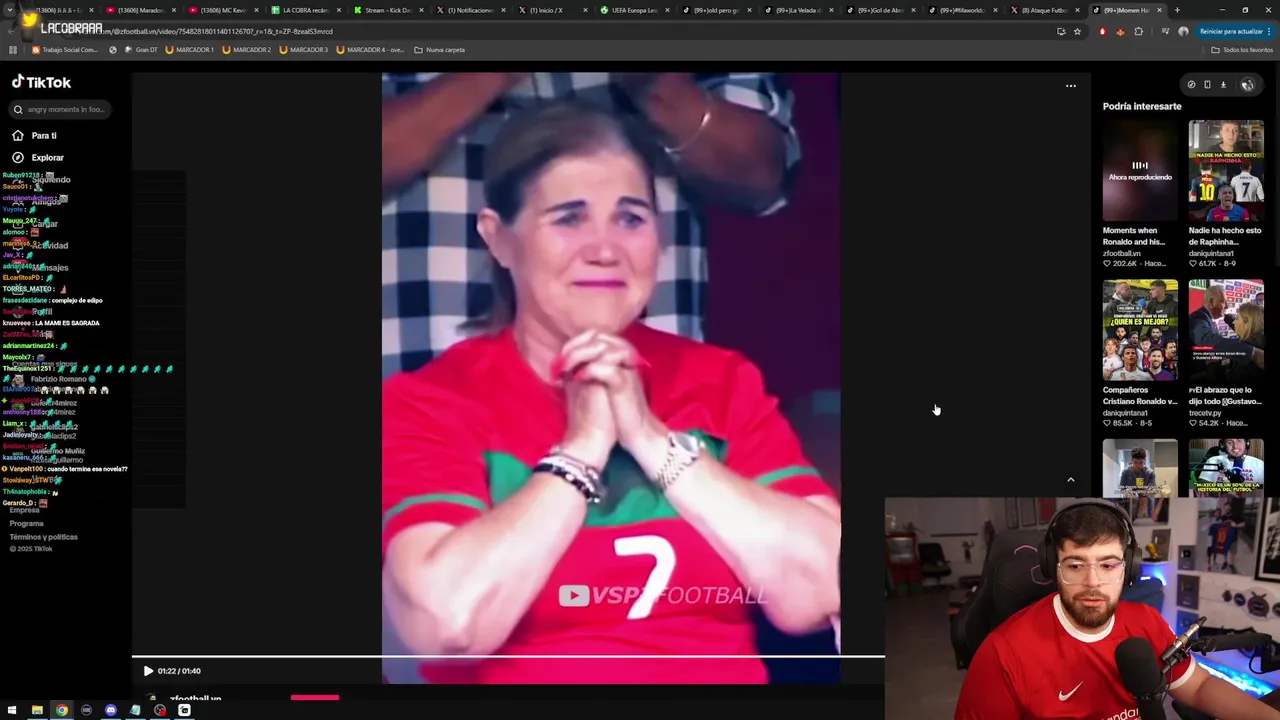Click the compass-shaped icon in top pill
Image resolution: width=1280 pixels, height=720 pixels.
coord(1191,85)
